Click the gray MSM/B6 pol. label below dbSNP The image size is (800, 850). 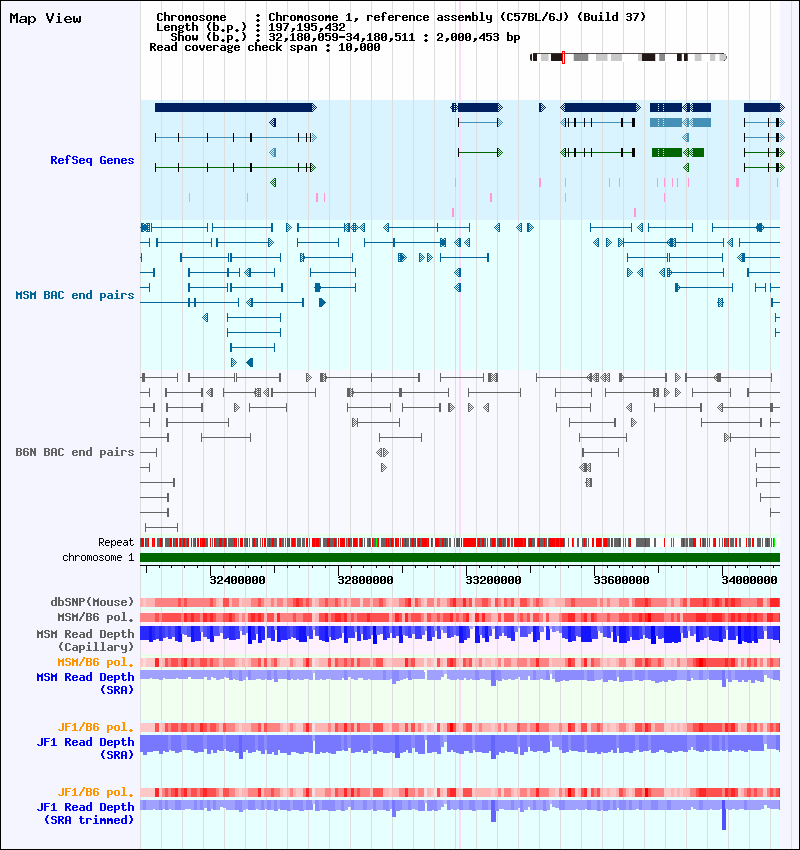pyautogui.click(x=96, y=617)
